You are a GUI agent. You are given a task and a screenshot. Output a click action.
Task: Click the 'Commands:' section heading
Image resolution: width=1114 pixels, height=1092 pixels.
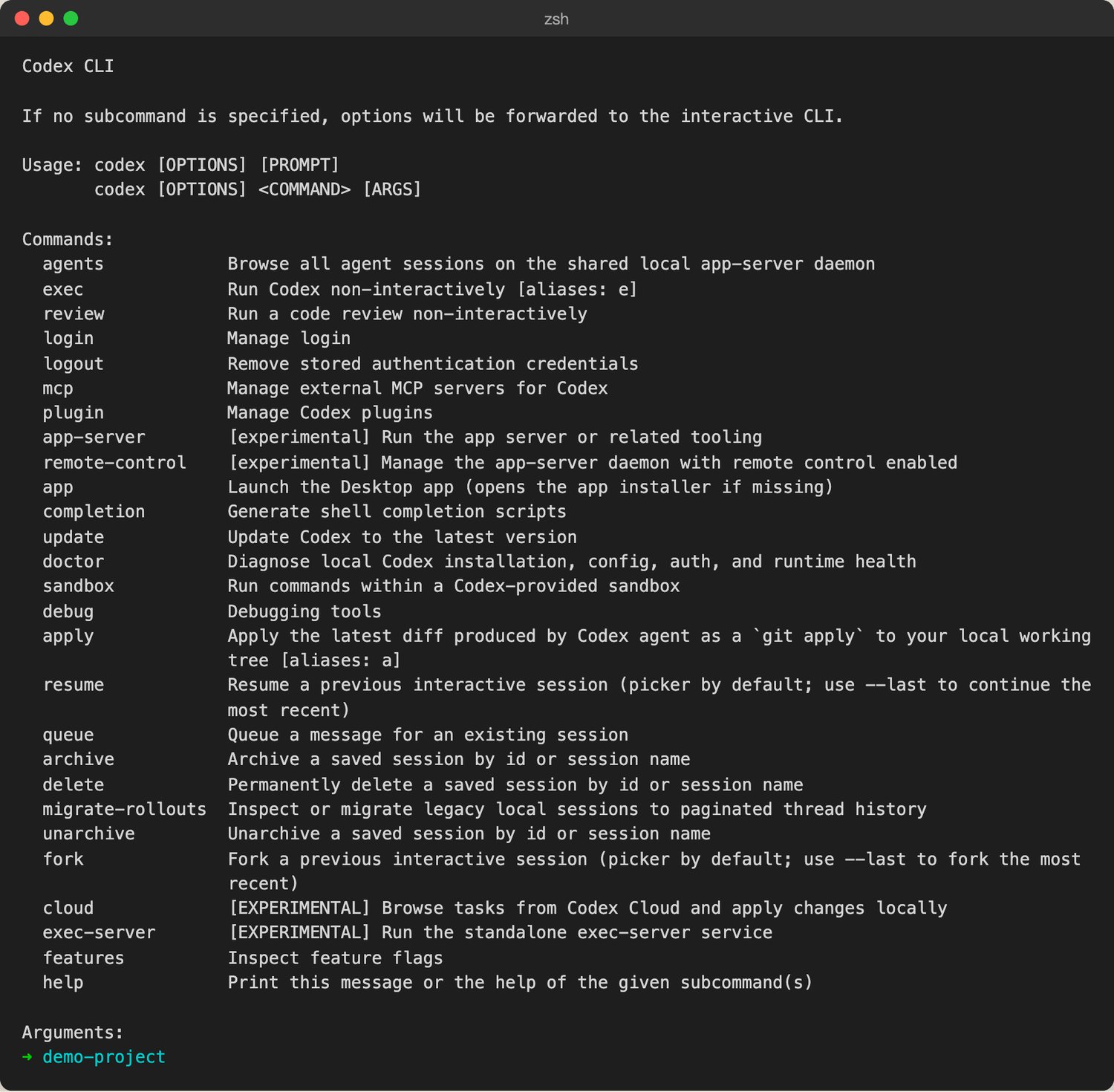click(68, 239)
